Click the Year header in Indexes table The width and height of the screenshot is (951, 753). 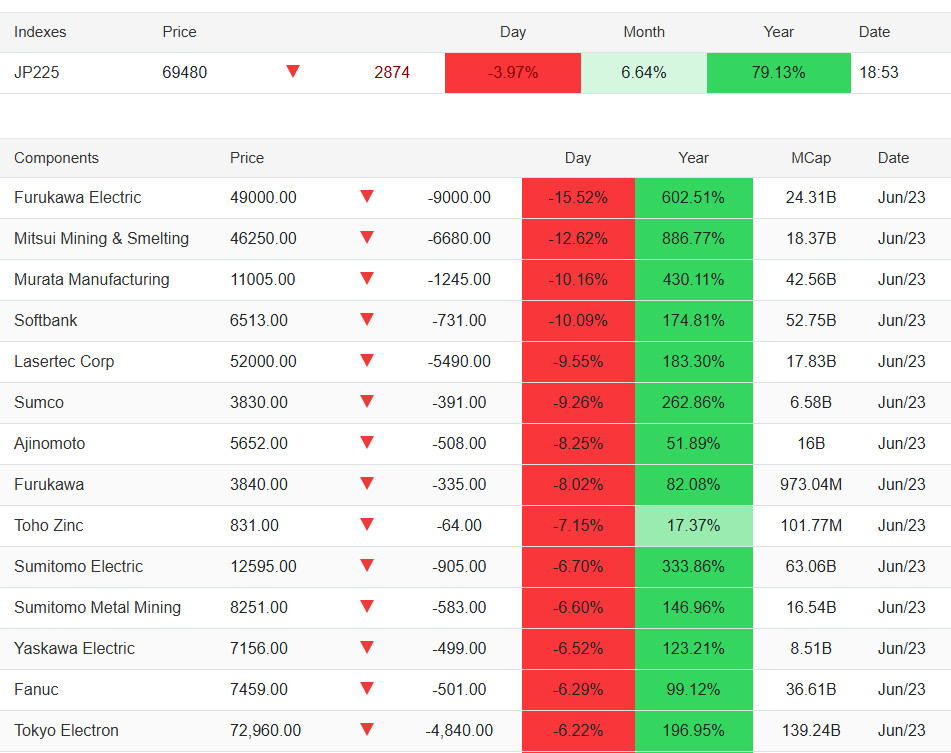click(x=779, y=32)
